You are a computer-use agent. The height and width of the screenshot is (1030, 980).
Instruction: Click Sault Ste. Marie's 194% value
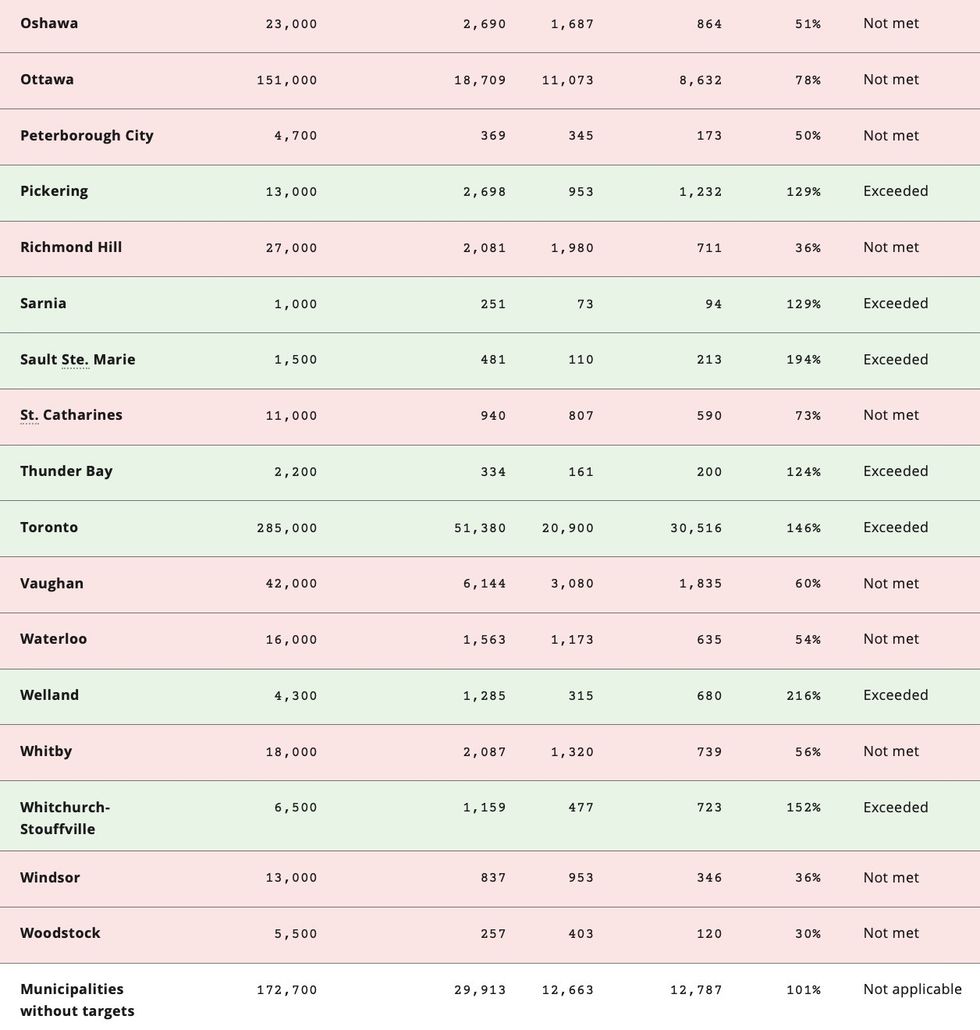[803, 359]
